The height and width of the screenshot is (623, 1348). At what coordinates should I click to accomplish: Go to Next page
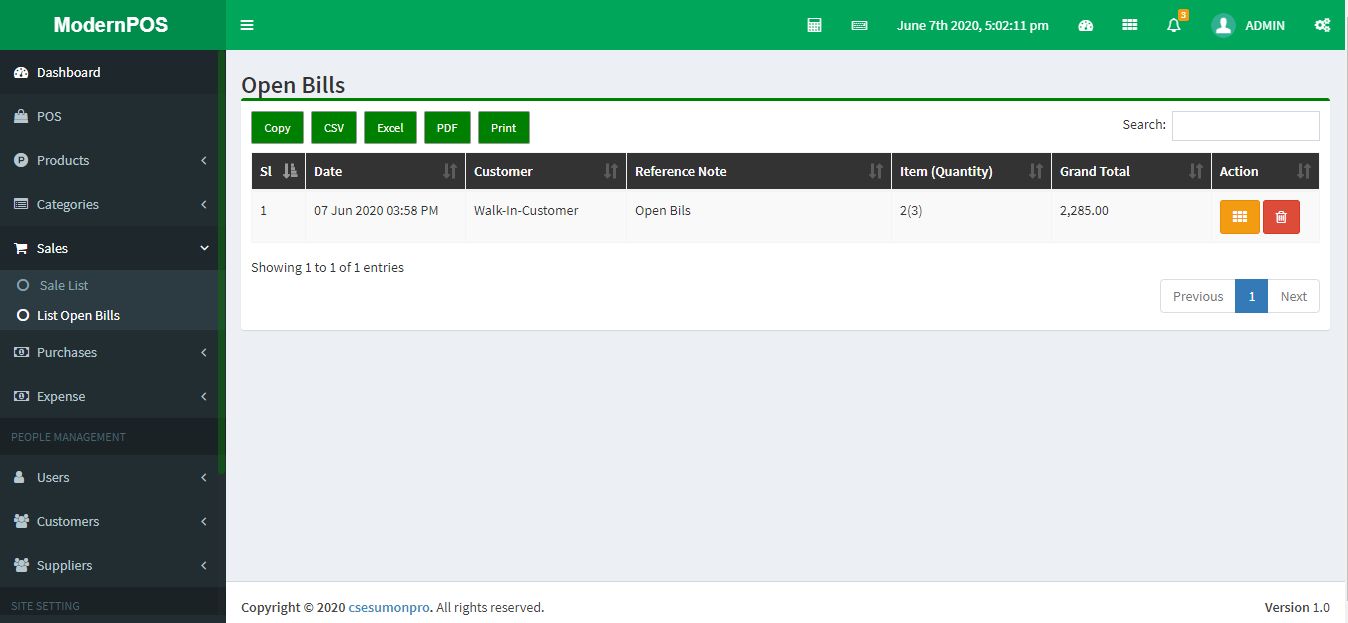click(x=1294, y=296)
